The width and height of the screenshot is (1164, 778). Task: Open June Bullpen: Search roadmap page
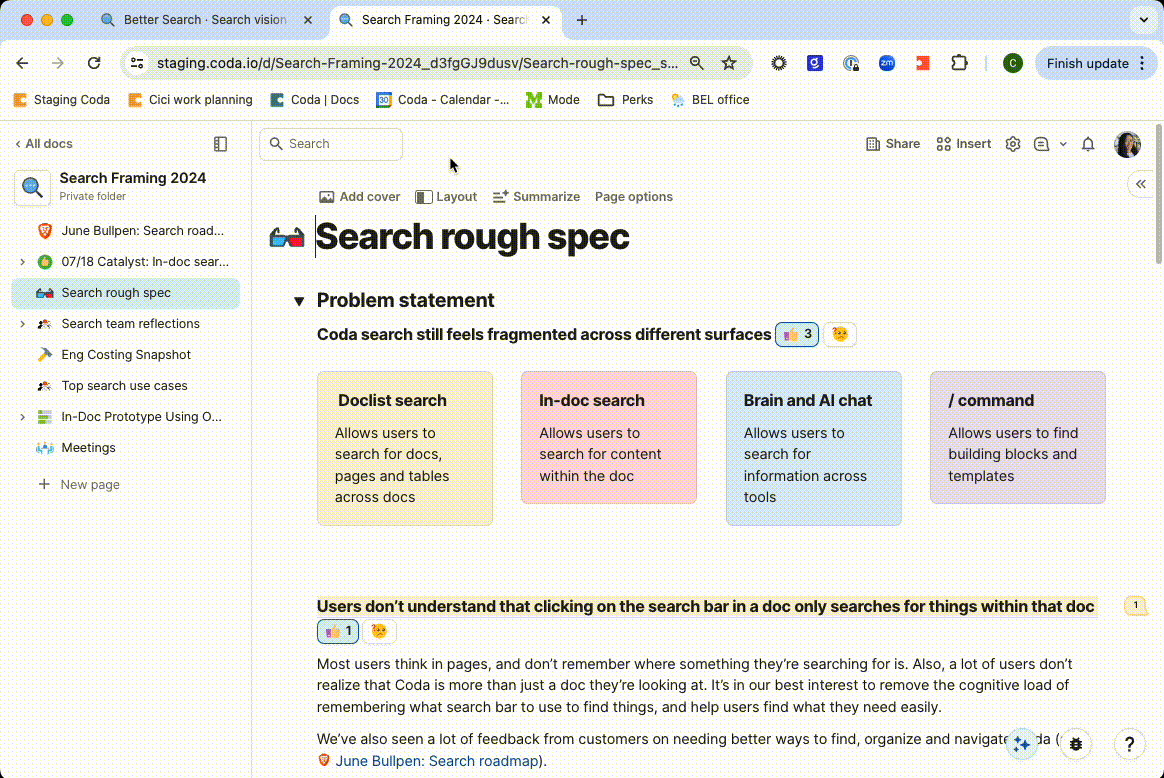click(126, 231)
